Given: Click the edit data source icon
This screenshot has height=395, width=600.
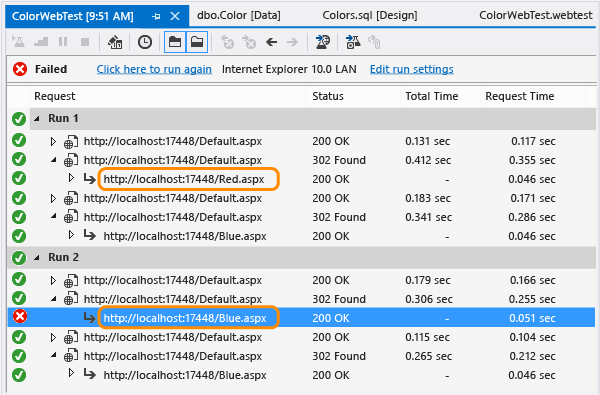Looking at the screenshot, I should (115, 42).
